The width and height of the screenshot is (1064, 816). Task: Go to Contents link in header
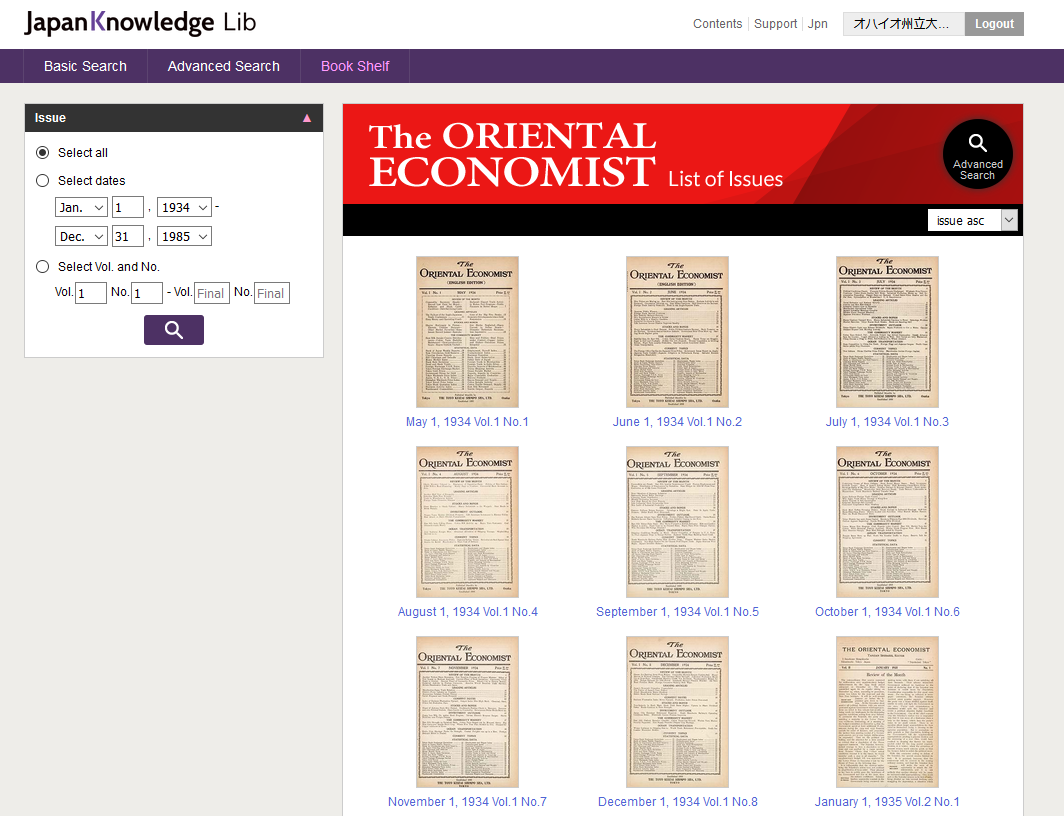(x=717, y=24)
